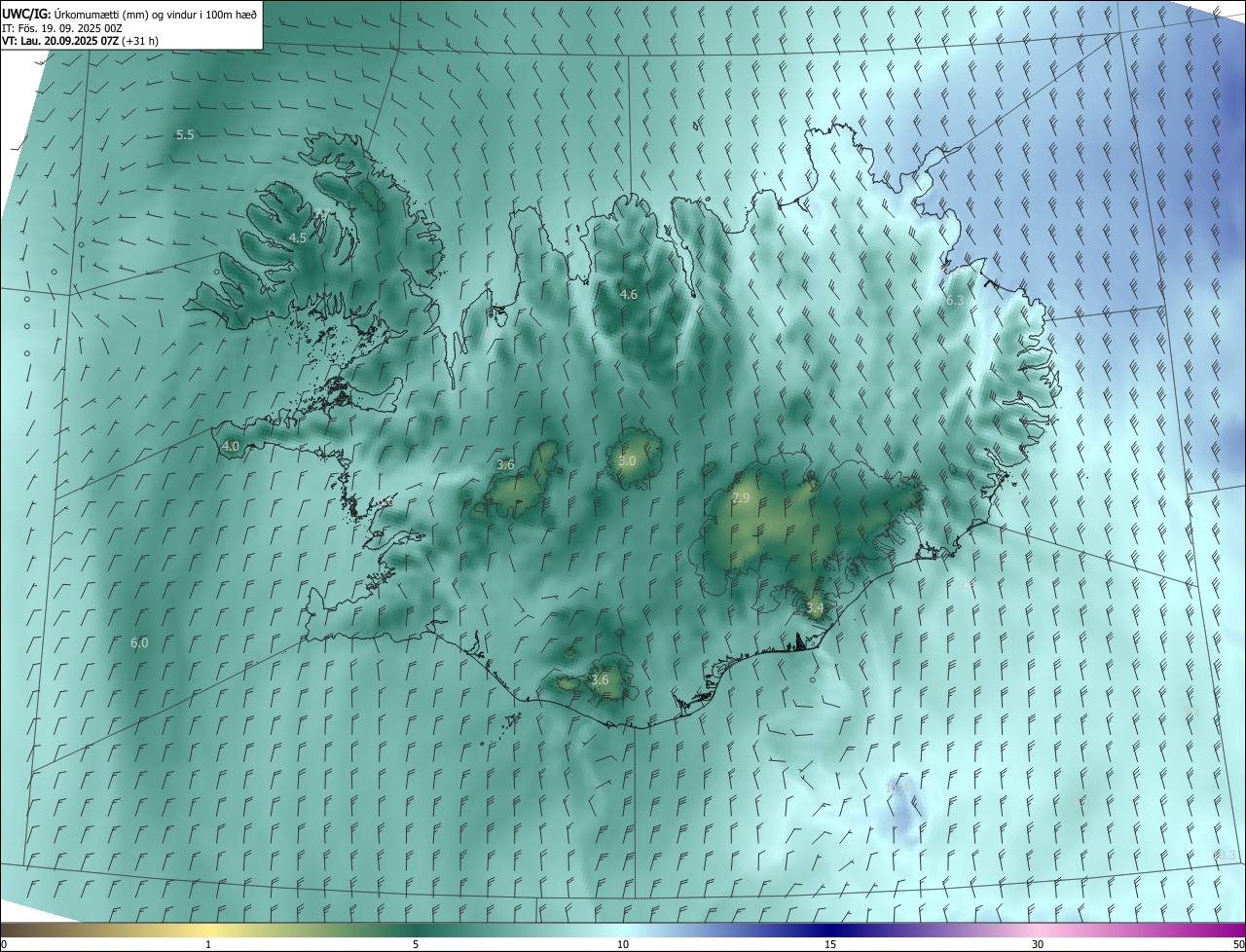Click the 5.5 value label over the northwestern sea
Viewport: 1246px width, 952px height.
coord(185,134)
